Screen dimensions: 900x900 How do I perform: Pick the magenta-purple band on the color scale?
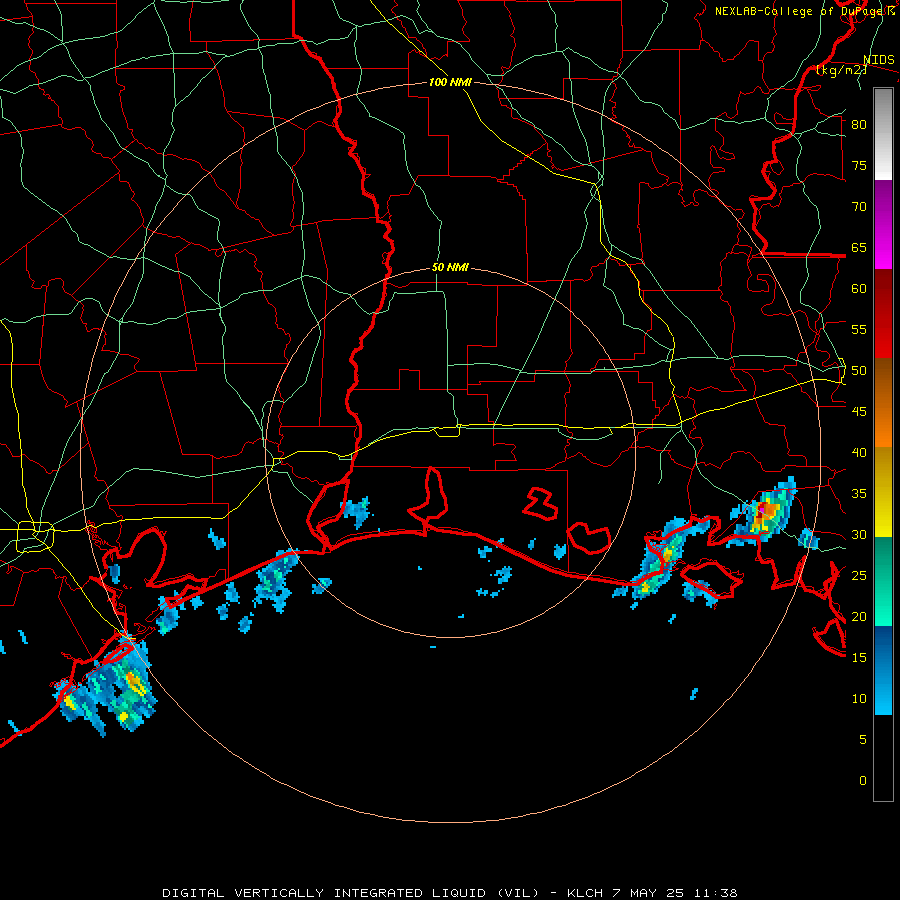click(883, 225)
